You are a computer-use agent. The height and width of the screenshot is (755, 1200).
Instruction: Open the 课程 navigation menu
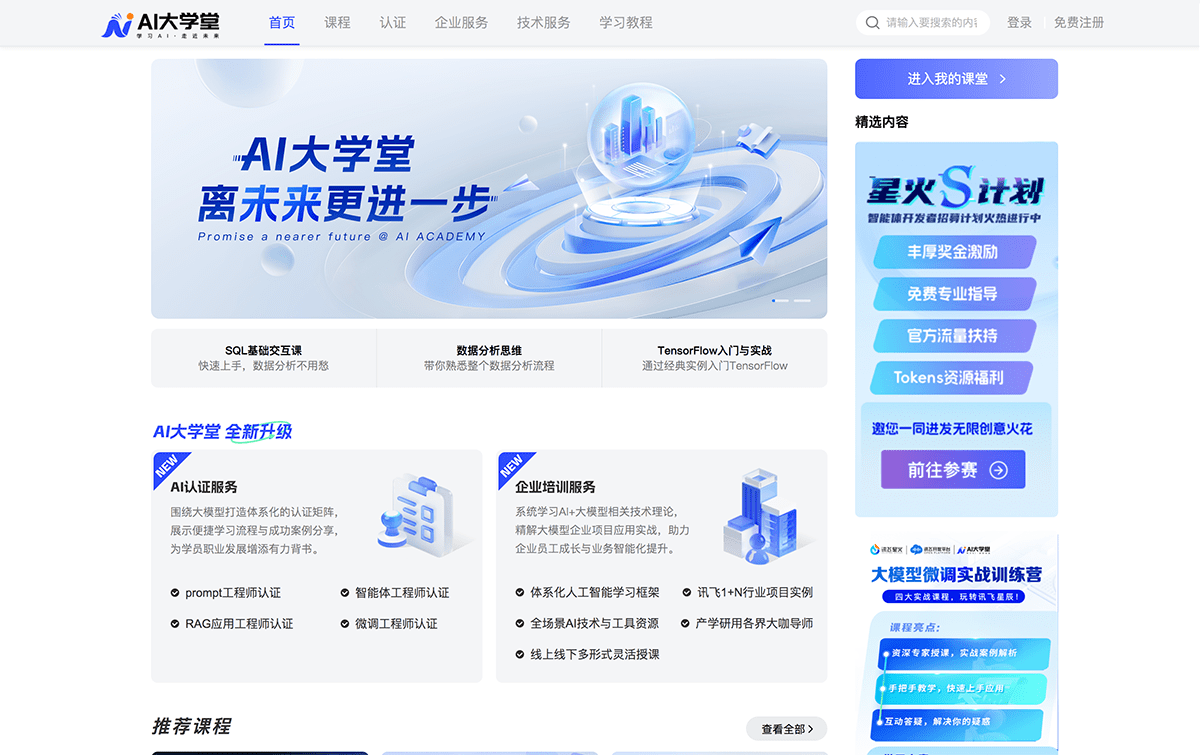[x=337, y=22]
